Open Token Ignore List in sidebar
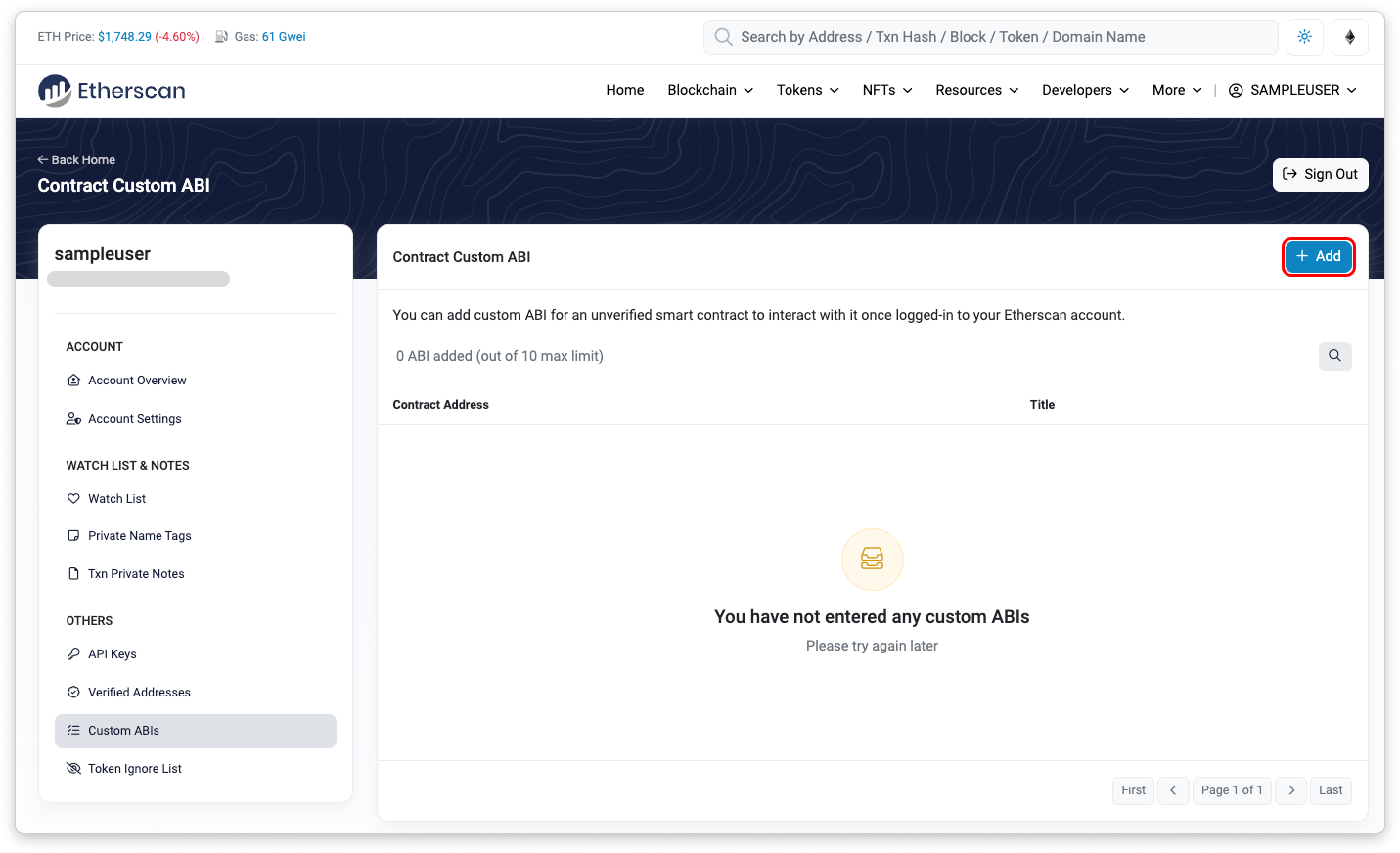Image resolution: width=1400 pixels, height=853 pixels. 134,769
